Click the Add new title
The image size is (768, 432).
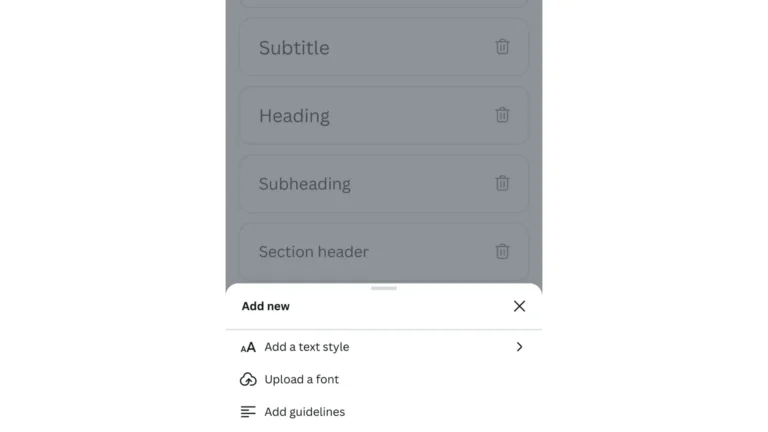(x=265, y=306)
